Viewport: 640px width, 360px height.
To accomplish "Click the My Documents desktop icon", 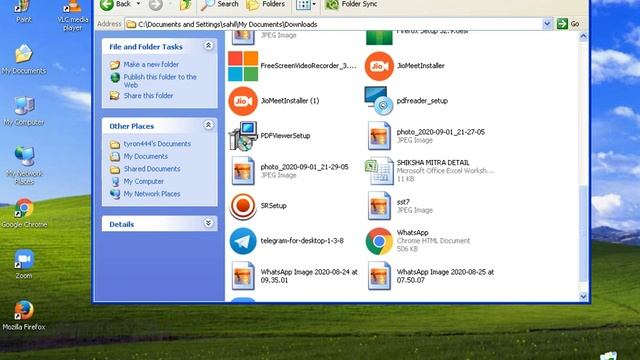I will click(x=24, y=60).
